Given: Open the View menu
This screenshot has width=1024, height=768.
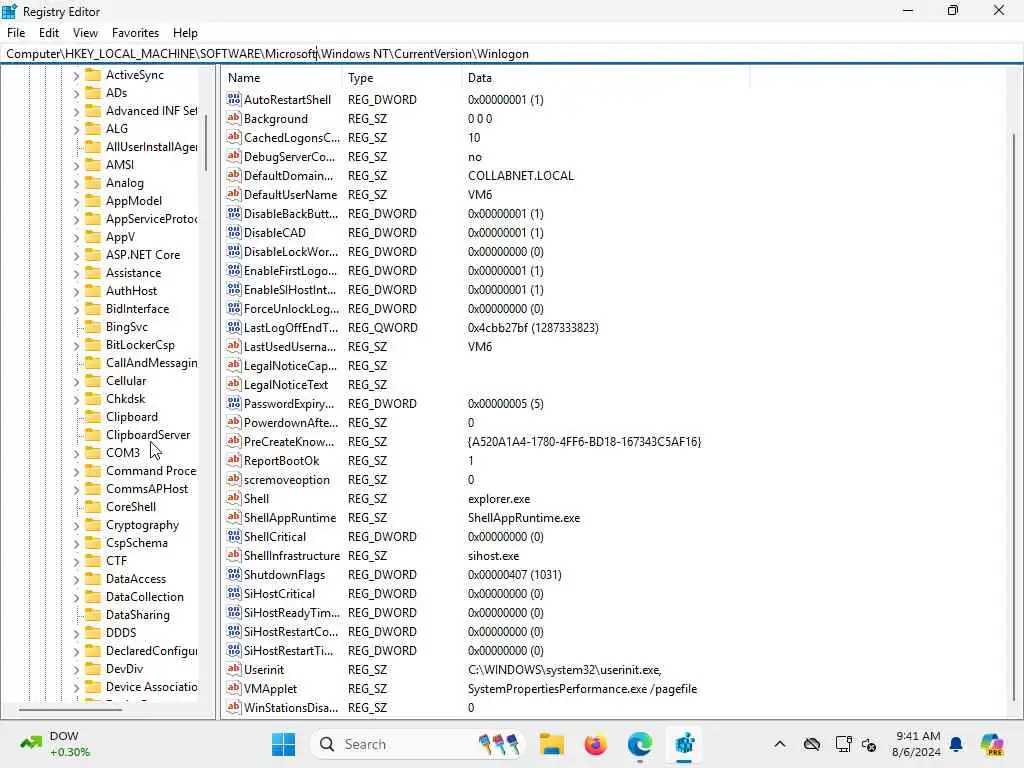Looking at the screenshot, I should coord(85,33).
